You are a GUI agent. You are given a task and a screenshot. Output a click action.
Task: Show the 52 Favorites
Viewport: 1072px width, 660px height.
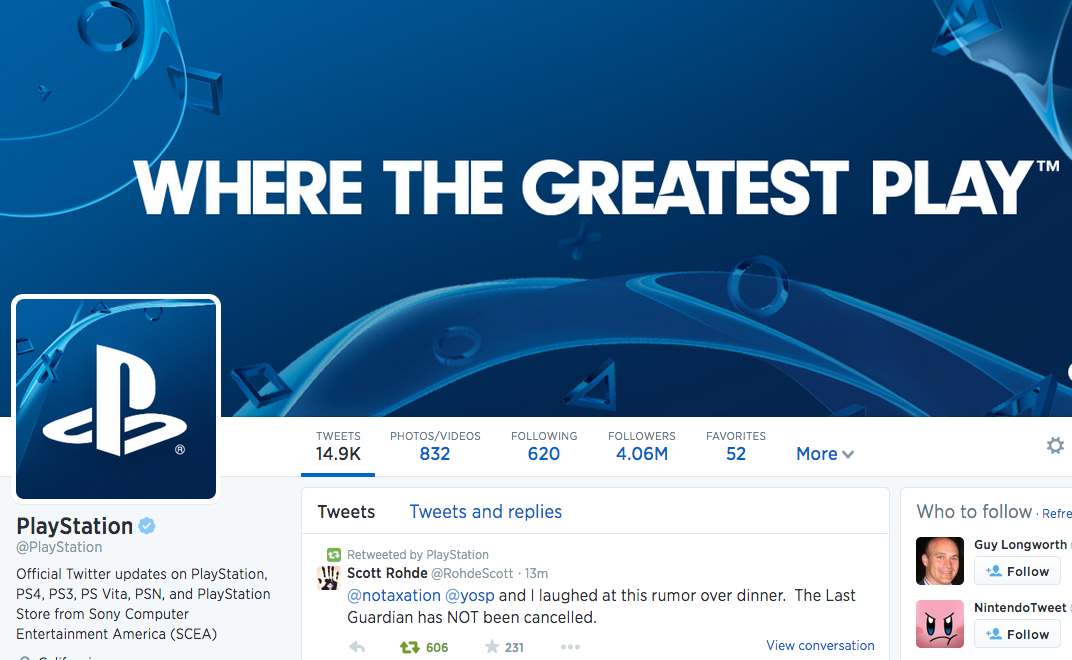736,446
